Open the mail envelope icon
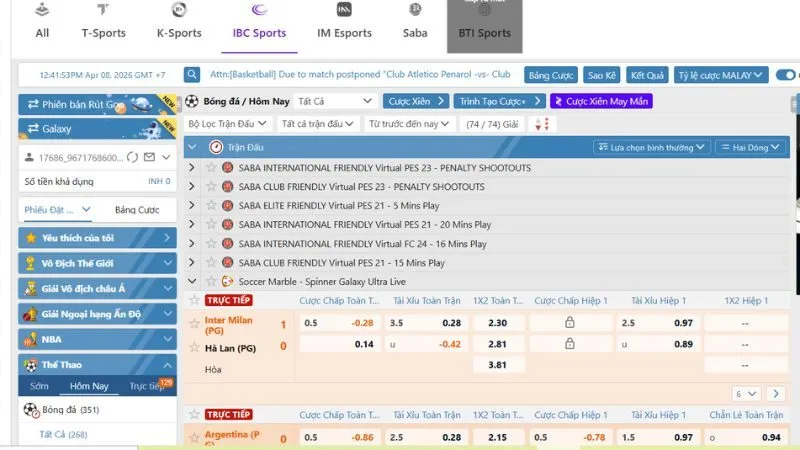This screenshot has width=800, height=450. pyautogui.click(x=149, y=157)
